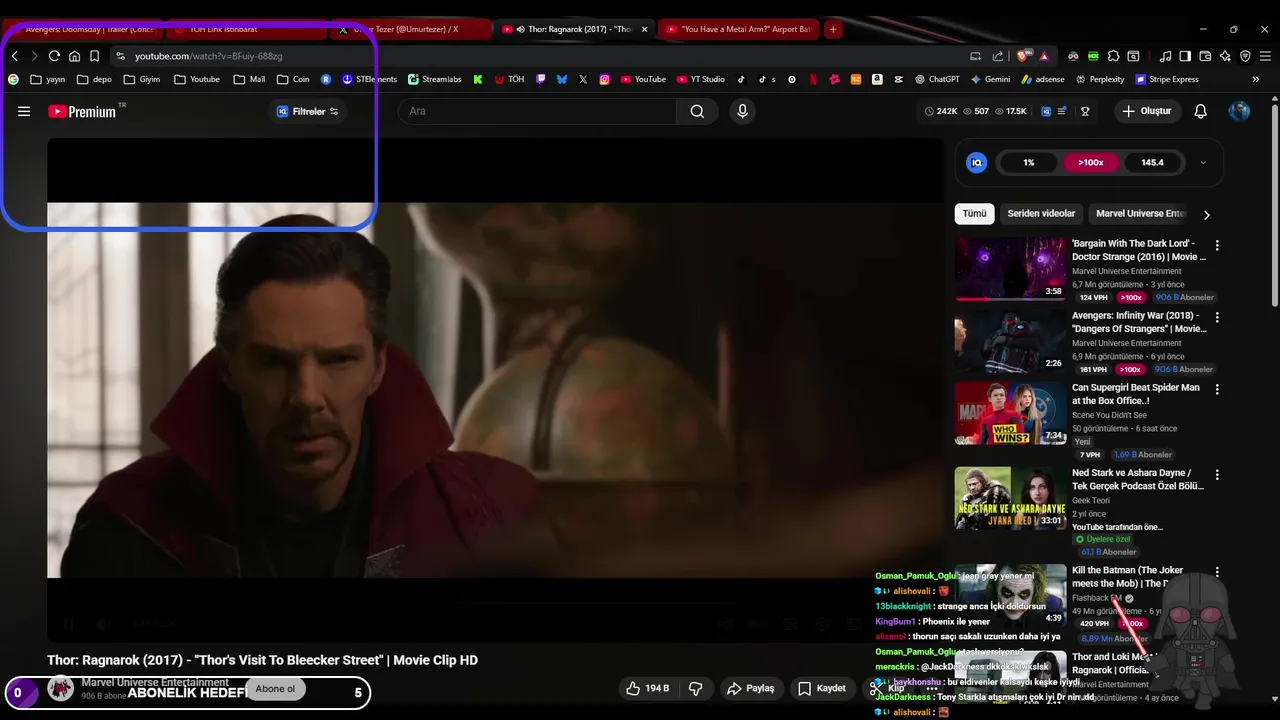The height and width of the screenshot is (720, 1280).
Task: Like the video with 194 B likes
Action: coord(648,688)
